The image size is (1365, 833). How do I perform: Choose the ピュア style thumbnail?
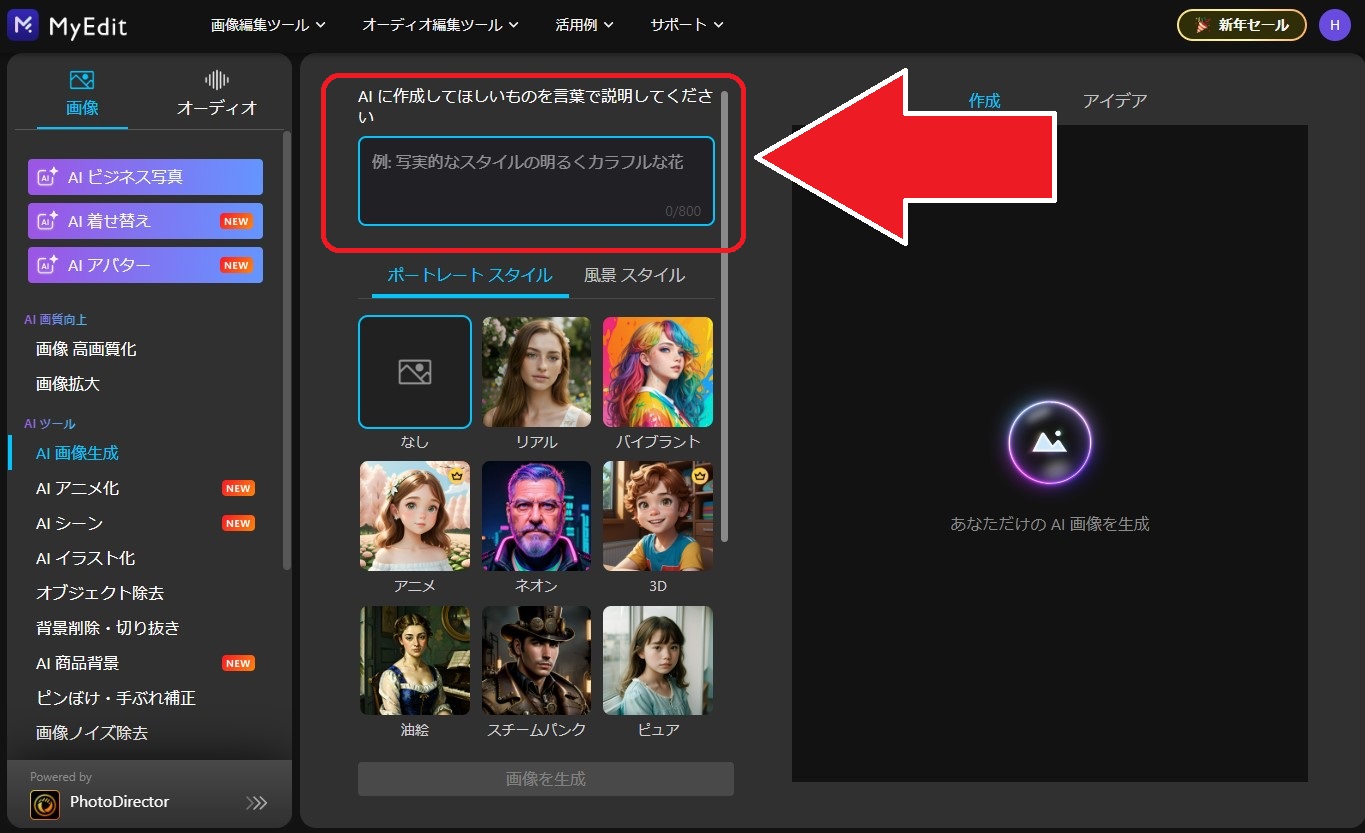click(x=658, y=660)
